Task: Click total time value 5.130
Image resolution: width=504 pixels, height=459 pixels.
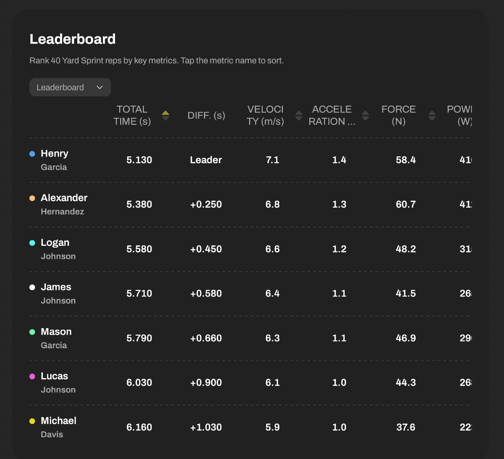Action: (139, 160)
